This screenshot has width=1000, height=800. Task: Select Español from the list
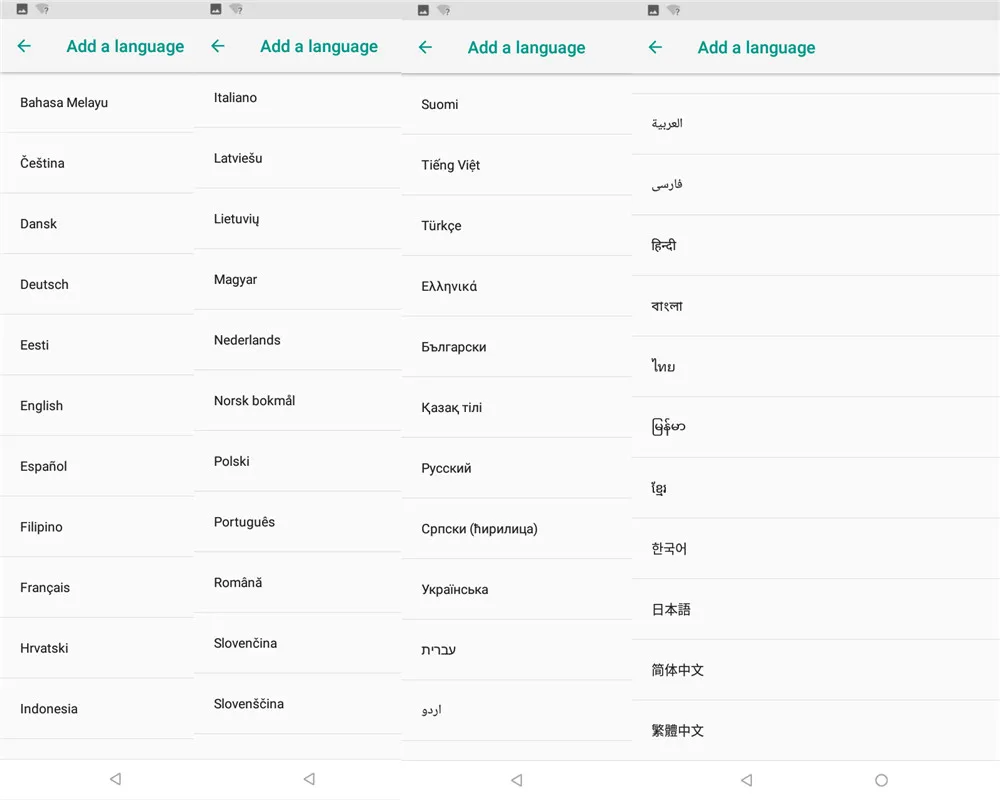[44, 466]
